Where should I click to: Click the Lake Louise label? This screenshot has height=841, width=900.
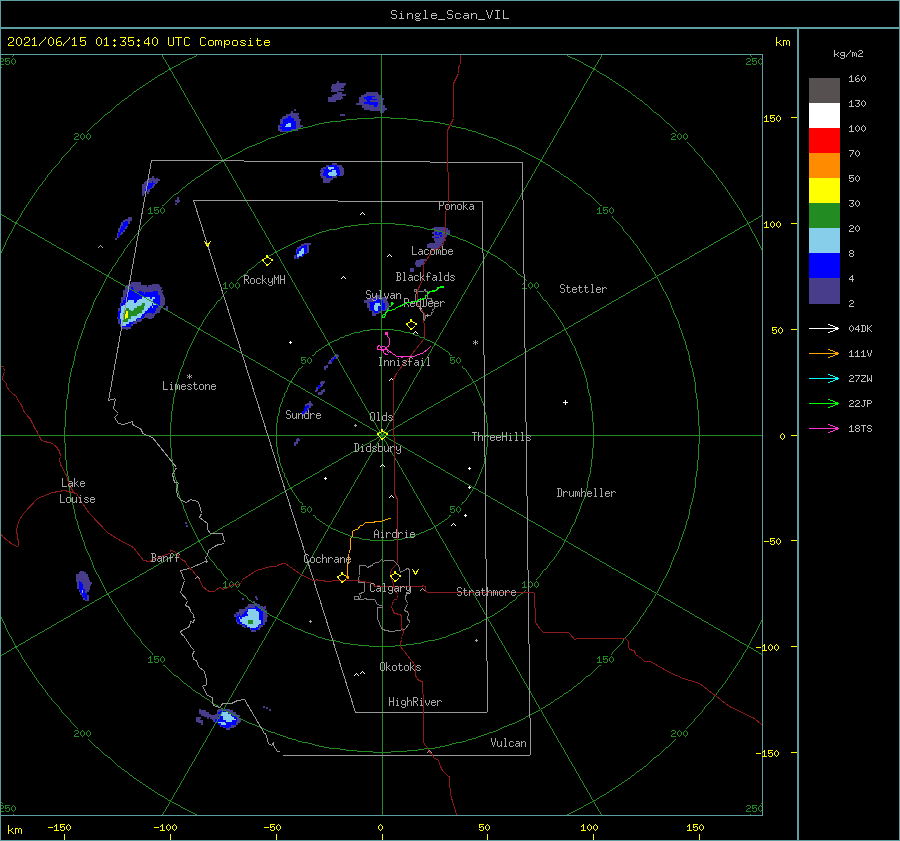(x=77, y=491)
